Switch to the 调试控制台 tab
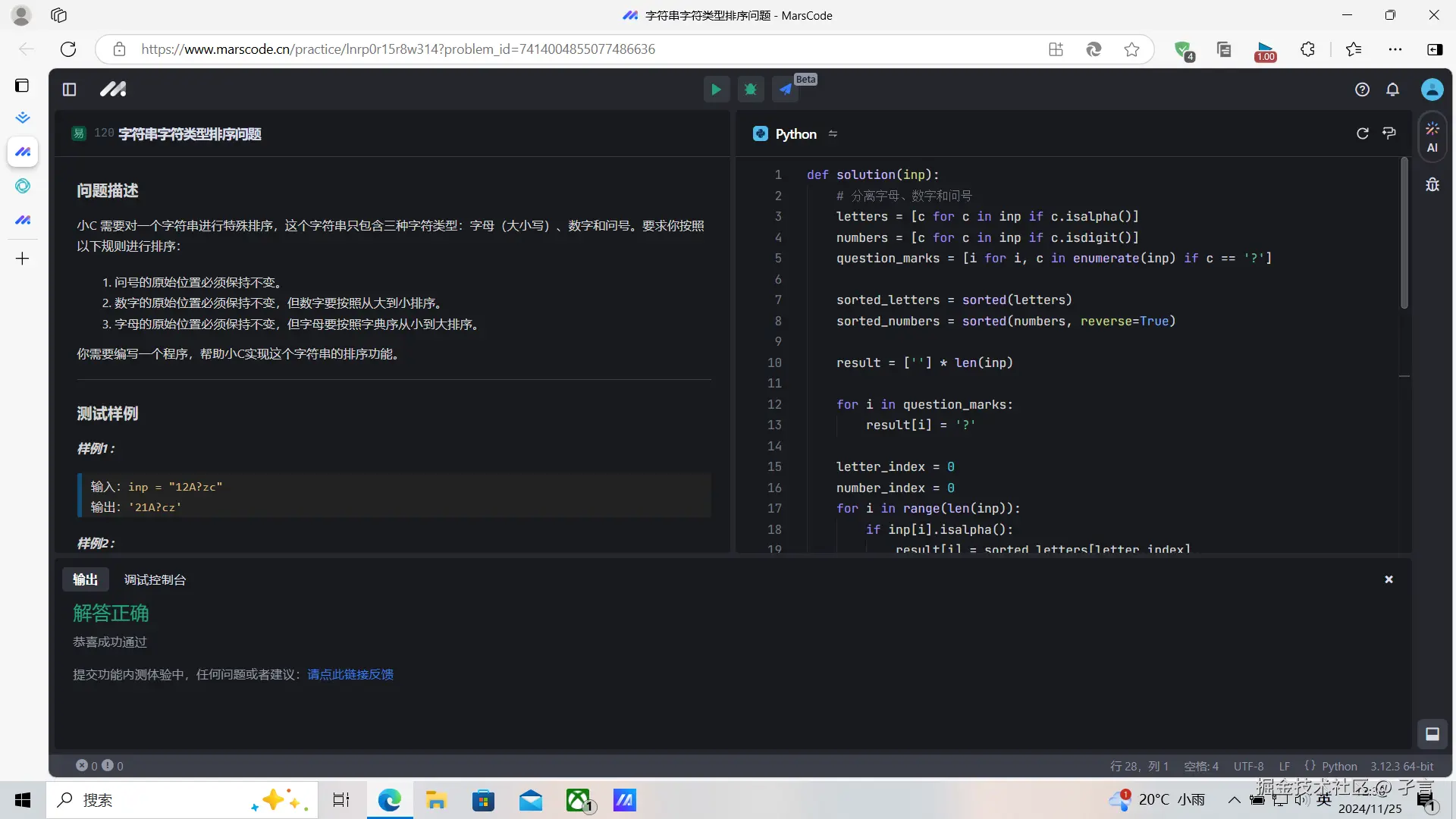The width and height of the screenshot is (1456, 819). 155,579
